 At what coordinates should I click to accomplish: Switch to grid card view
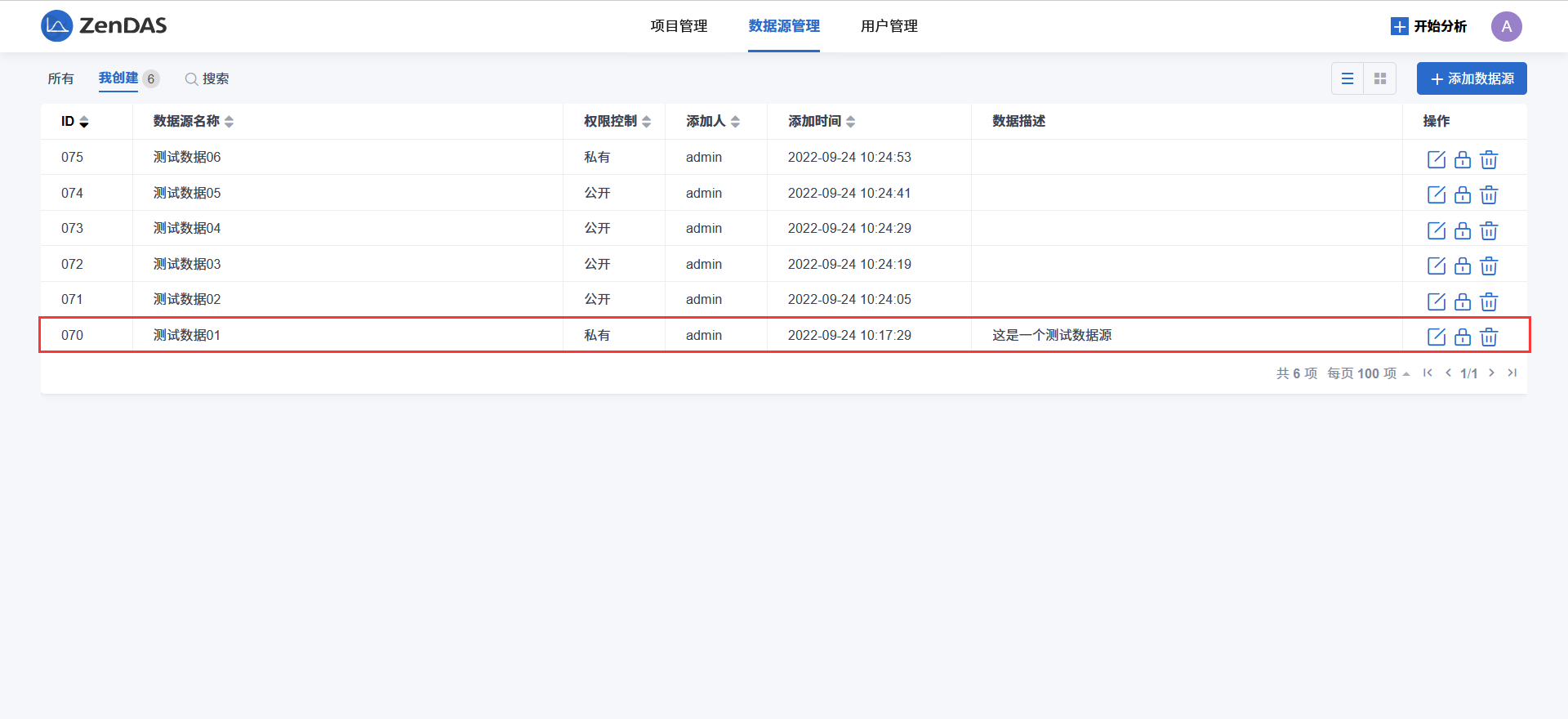point(1380,78)
